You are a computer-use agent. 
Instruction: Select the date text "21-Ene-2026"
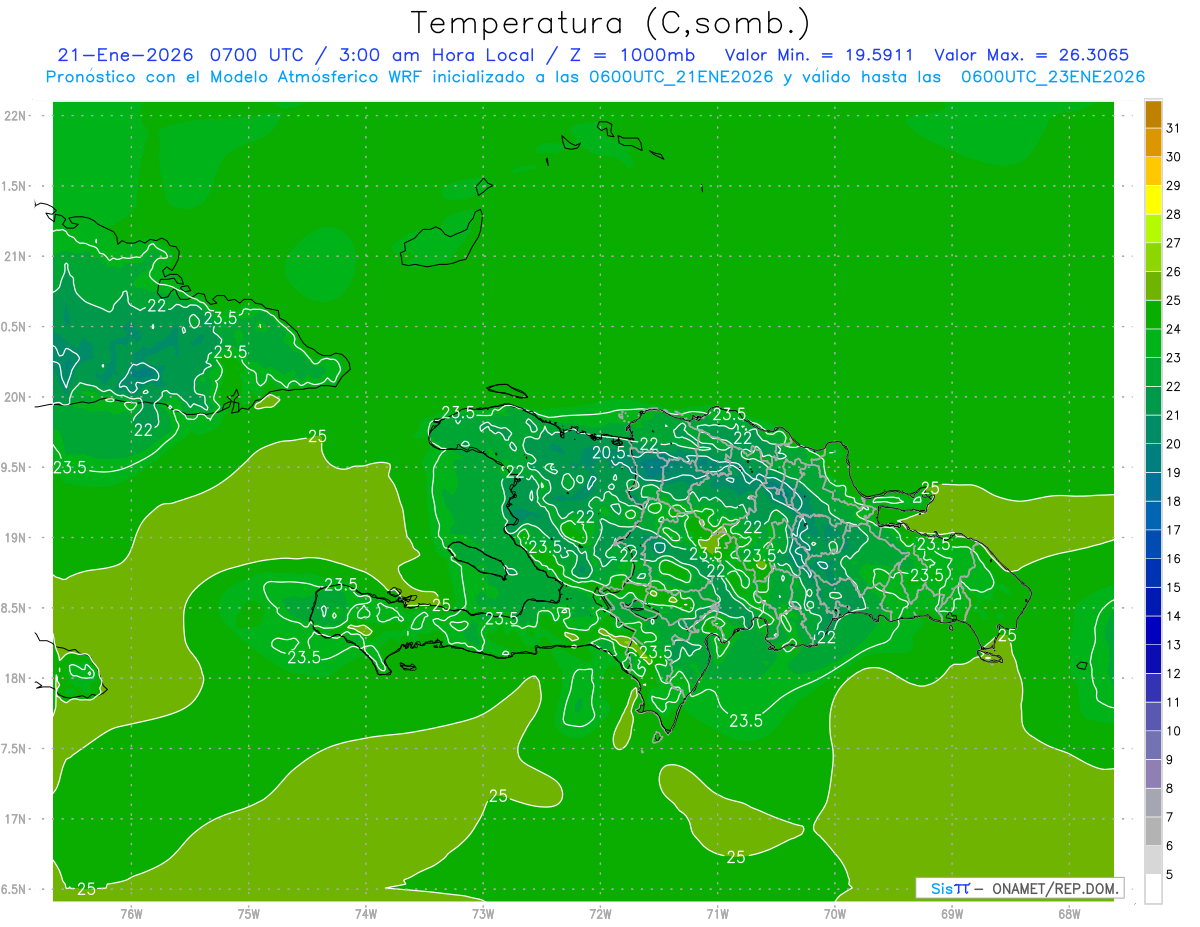[125, 55]
